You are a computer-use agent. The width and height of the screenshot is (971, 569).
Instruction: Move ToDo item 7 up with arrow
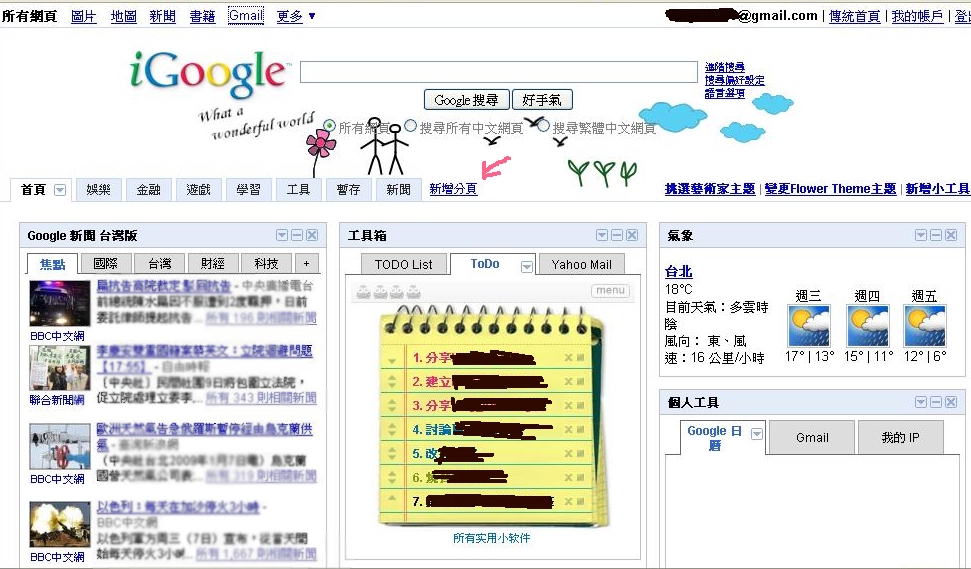tap(392, 498)
